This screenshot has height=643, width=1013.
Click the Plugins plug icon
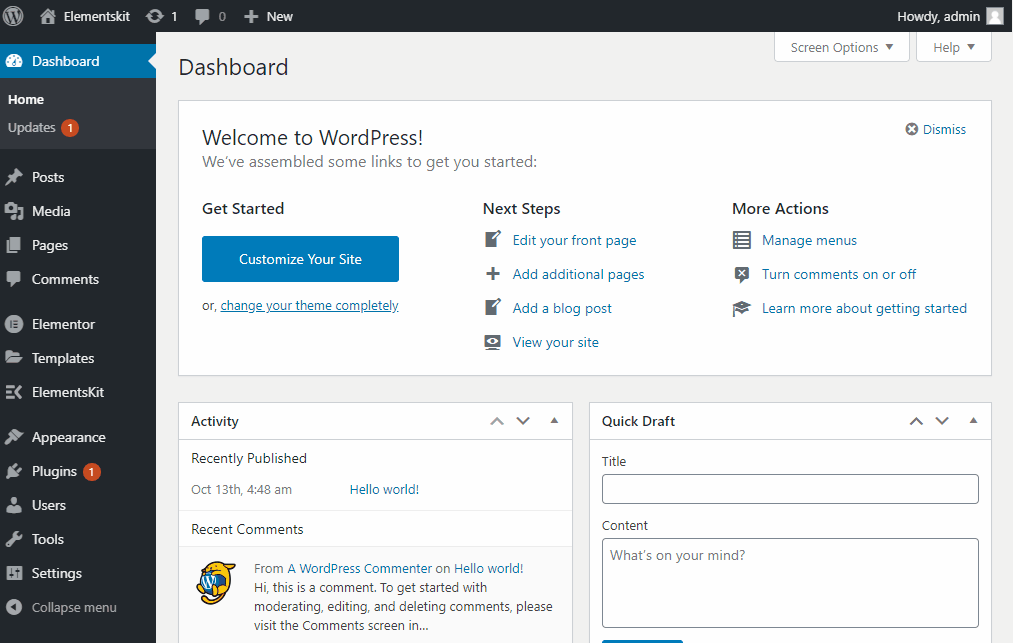point(14,471)
